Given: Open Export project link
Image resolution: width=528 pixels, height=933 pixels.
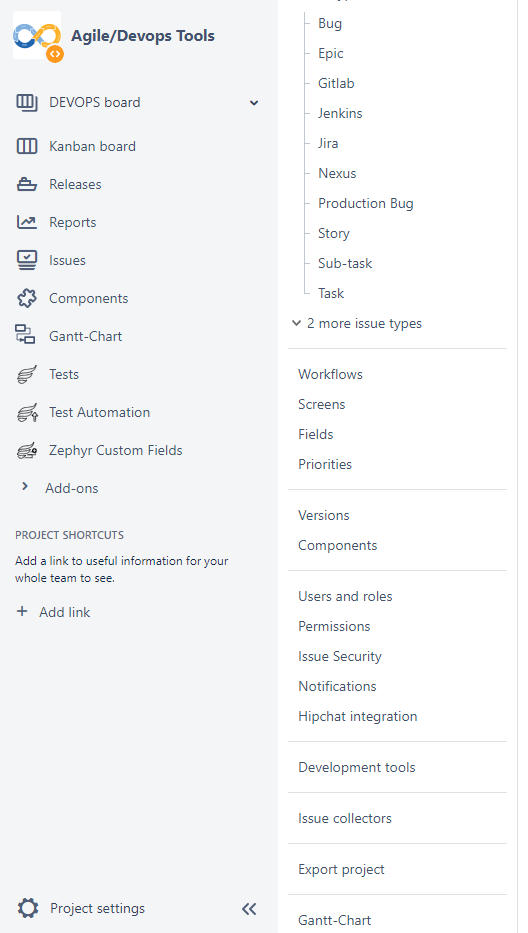Looking at the screenshot, I should [342, 869].
